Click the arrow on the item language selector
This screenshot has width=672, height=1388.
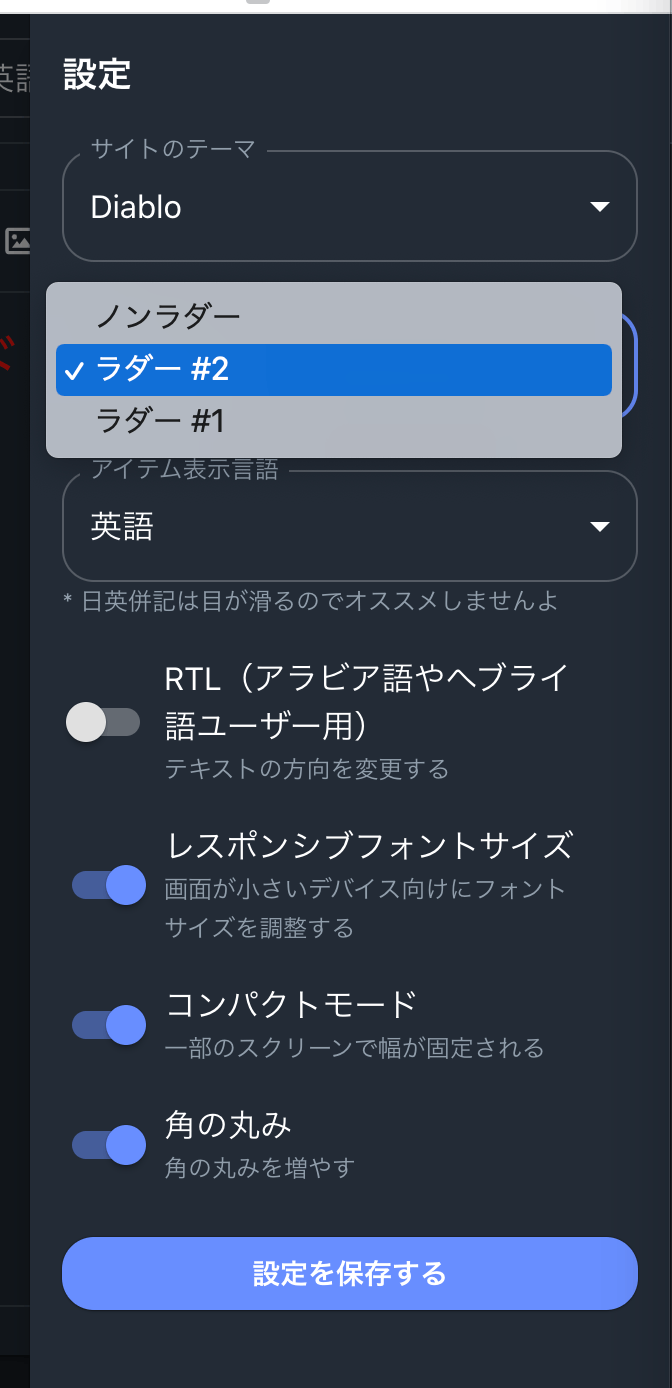point(598,526)
